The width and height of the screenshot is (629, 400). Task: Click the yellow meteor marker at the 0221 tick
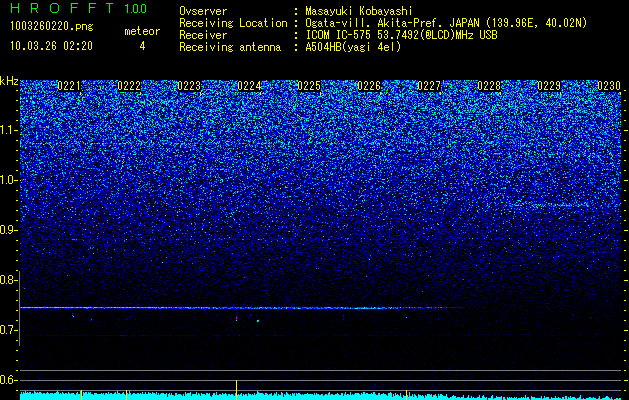81,395
